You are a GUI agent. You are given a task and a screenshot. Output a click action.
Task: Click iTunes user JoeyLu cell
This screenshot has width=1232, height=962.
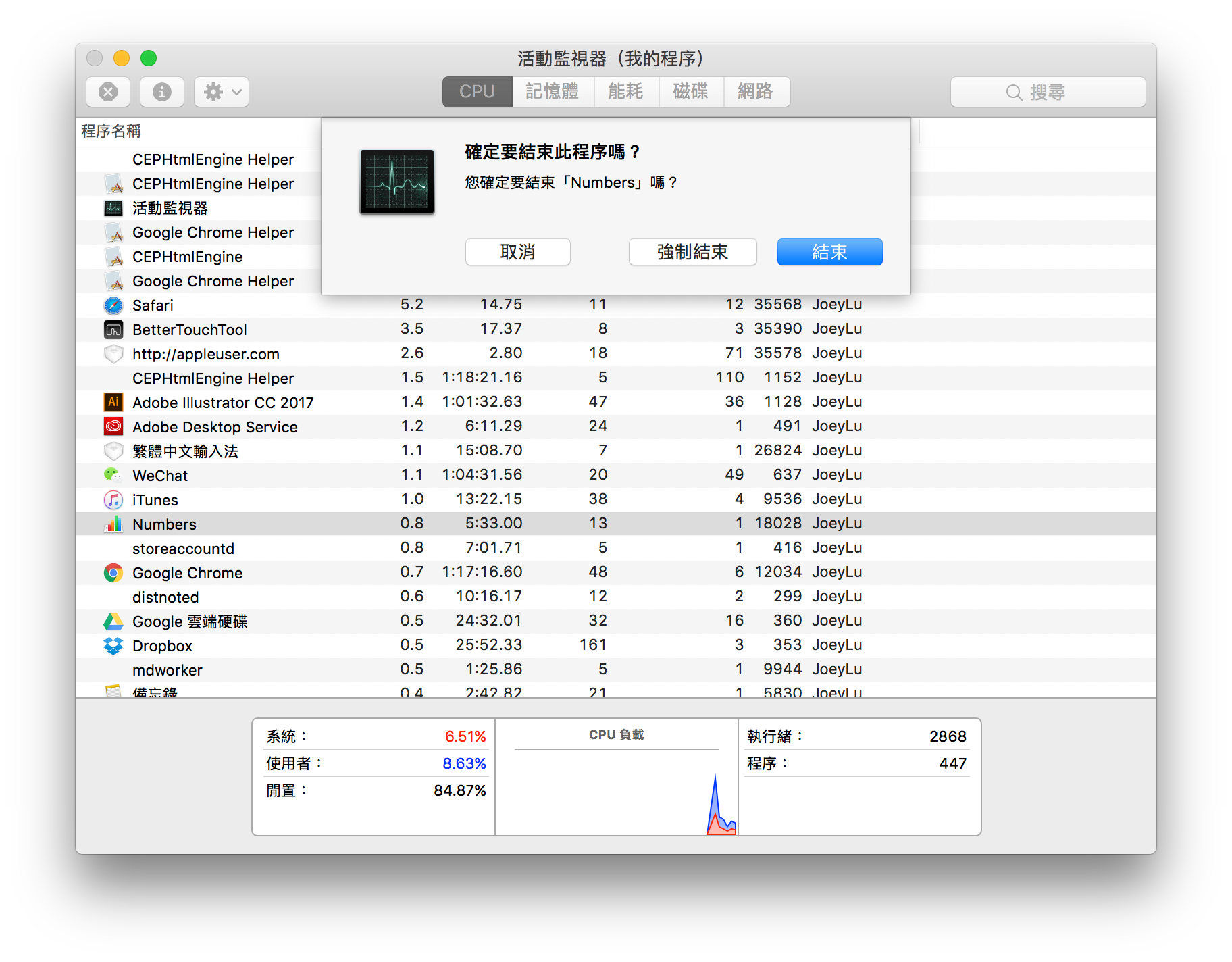coord(837,499)
